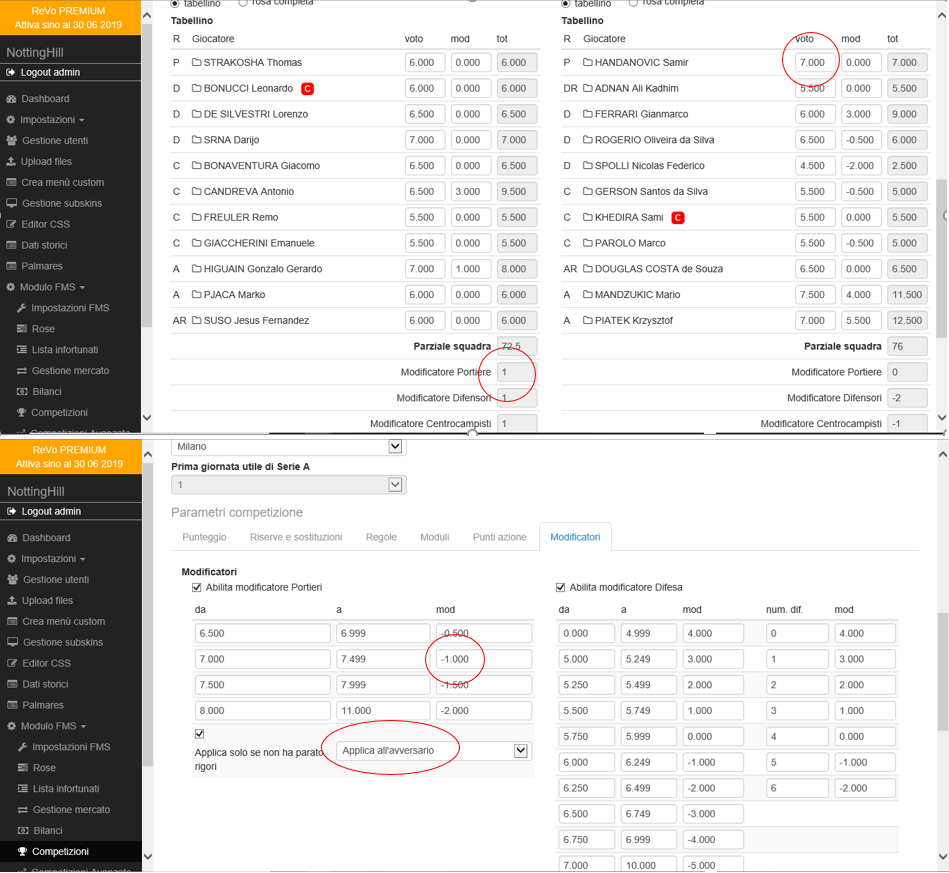Click the red captain badge next to KHEDIRA Sami
Viewport: 949px width, 873px height.
click(678, 218)
